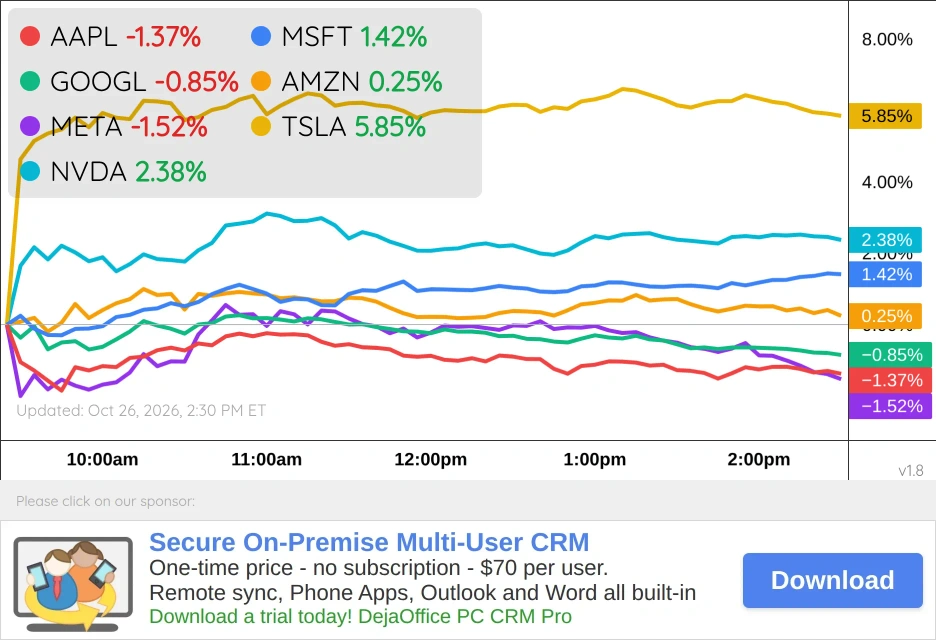Click the green GOOGL legend dot
Viewport: 936px width, 640px height.
point(30,81)
